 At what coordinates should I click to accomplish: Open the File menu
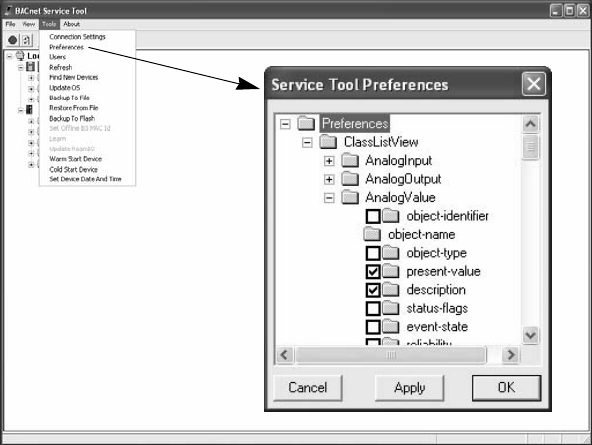point(10,24)
